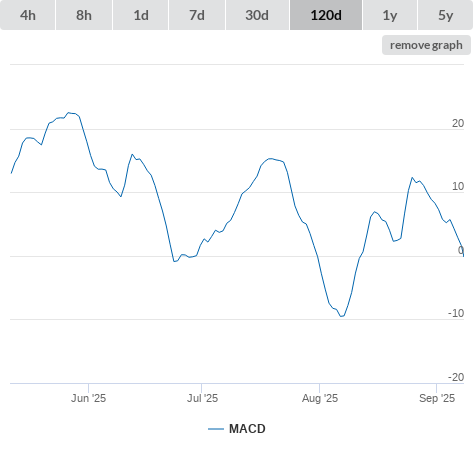
Task: Choose the 1d time range tab
Action: (x=141, y=15)
